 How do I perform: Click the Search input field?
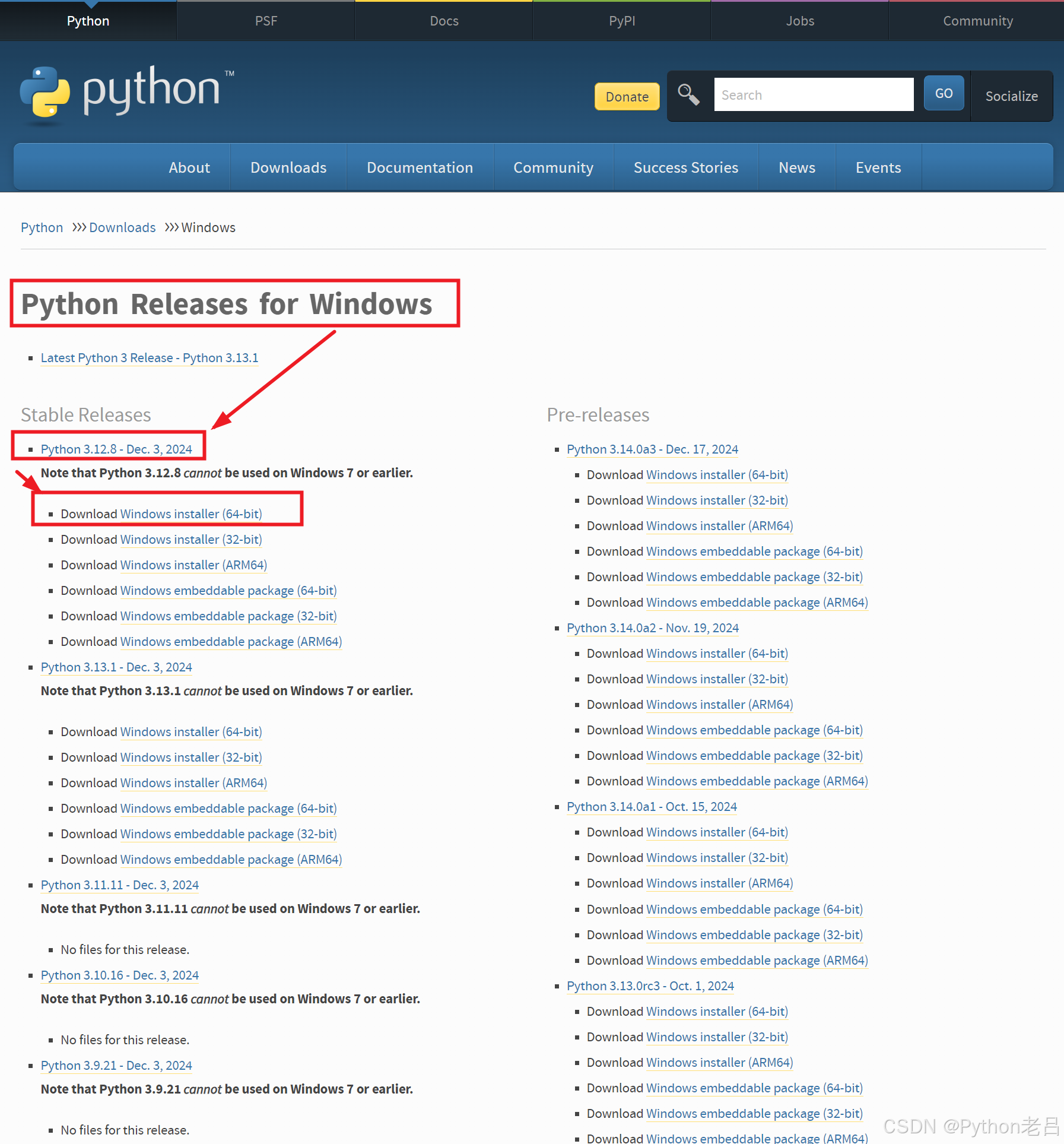click(x=814, y=94)
